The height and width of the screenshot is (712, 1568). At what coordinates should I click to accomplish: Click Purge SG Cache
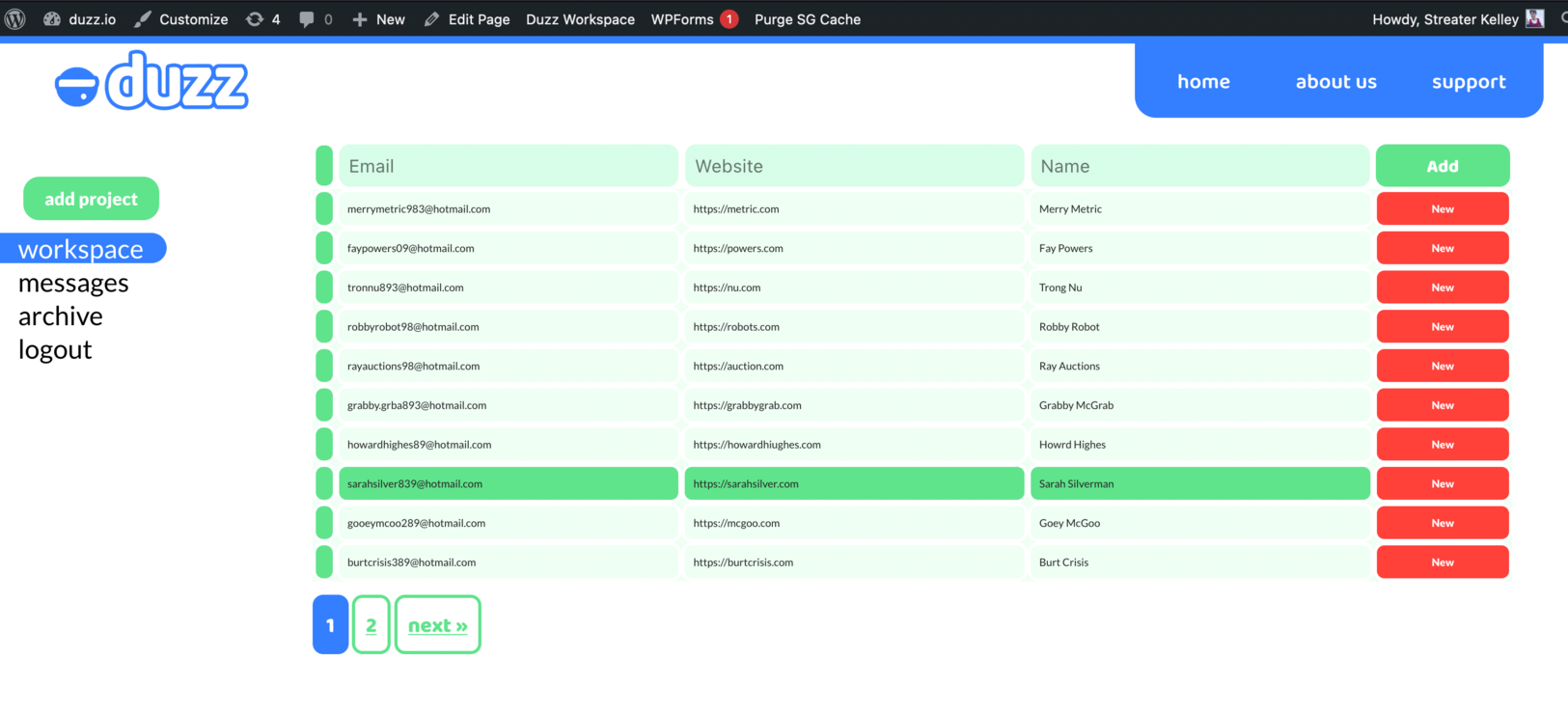(808, 19)
